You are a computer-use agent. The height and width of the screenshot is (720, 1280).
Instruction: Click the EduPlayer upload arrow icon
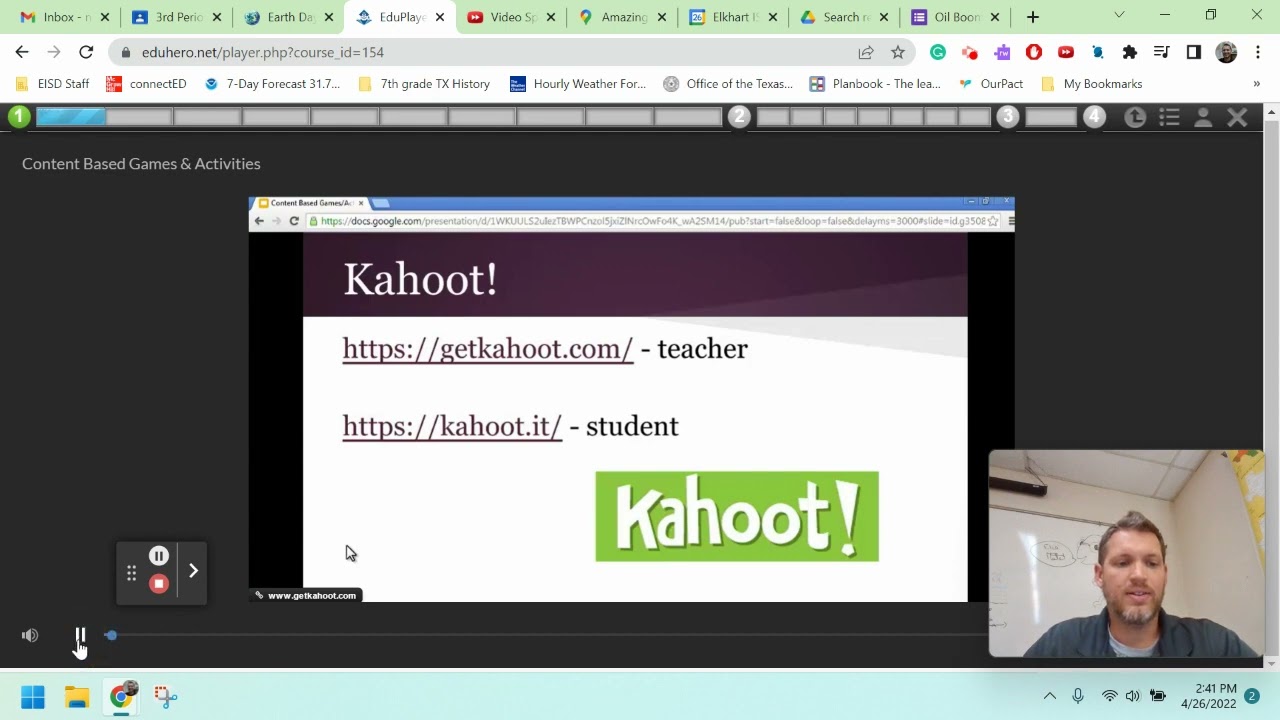(x=1135, y=118)
